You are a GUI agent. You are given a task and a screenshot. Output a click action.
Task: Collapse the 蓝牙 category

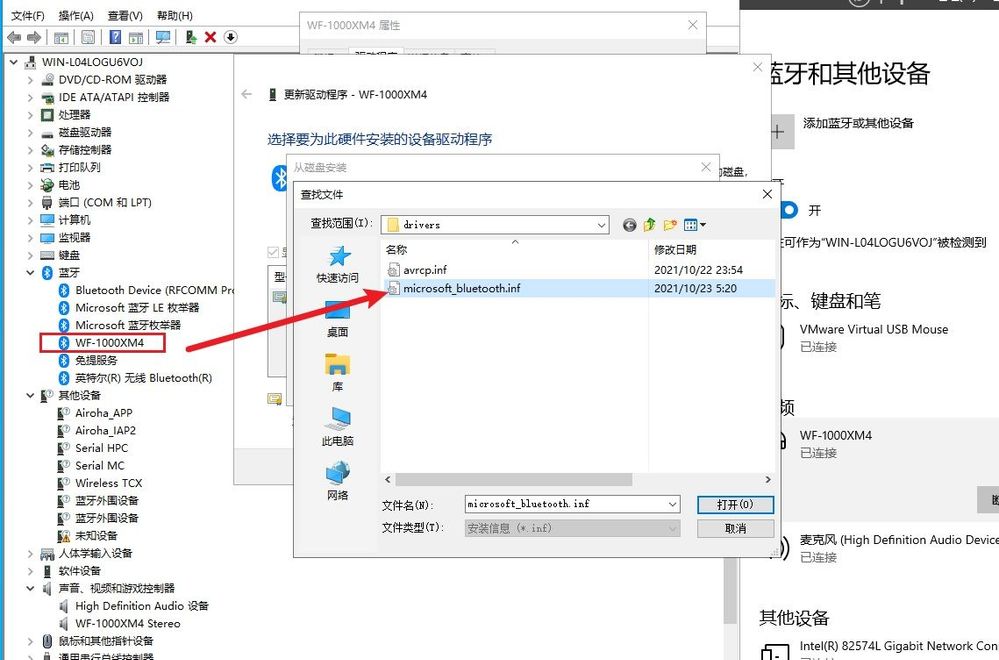click(x=30, y=273)
